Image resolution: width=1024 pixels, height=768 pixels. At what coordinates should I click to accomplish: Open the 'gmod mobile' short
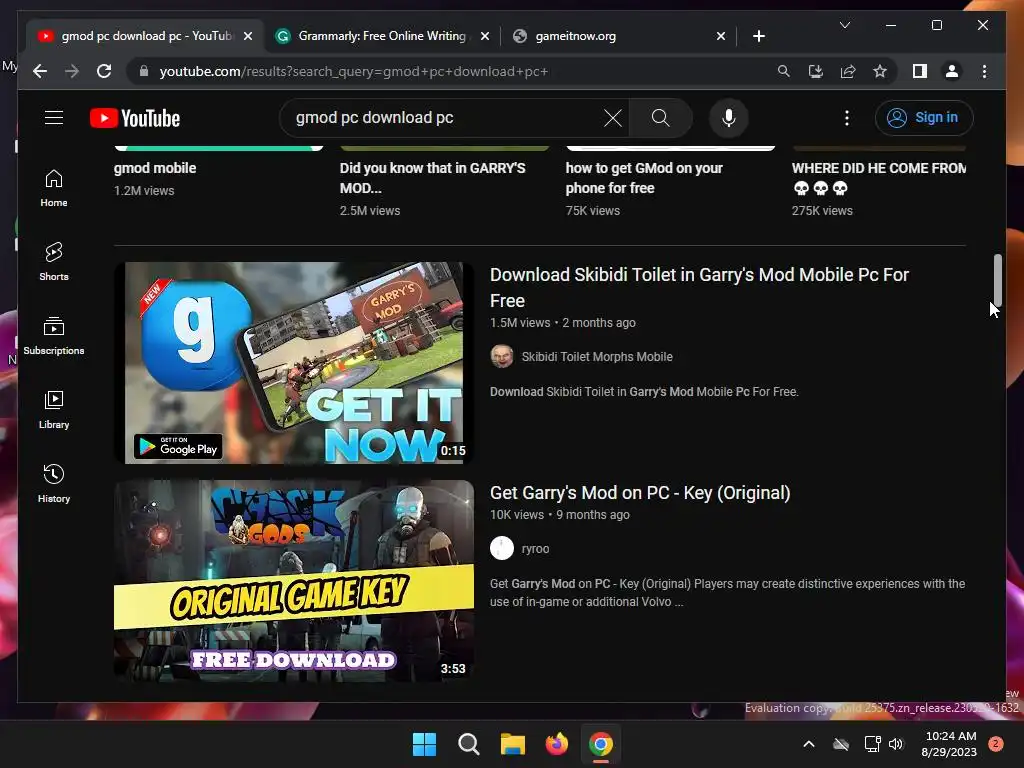[155, 168]
